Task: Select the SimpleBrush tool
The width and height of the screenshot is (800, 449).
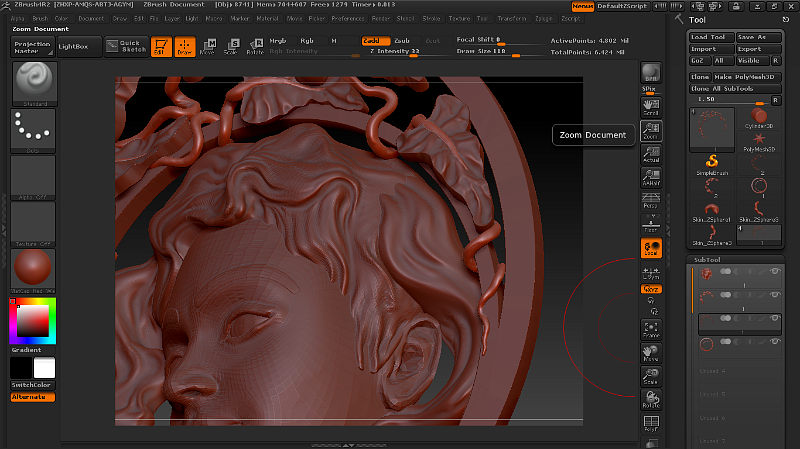Action: coord(712,165)
